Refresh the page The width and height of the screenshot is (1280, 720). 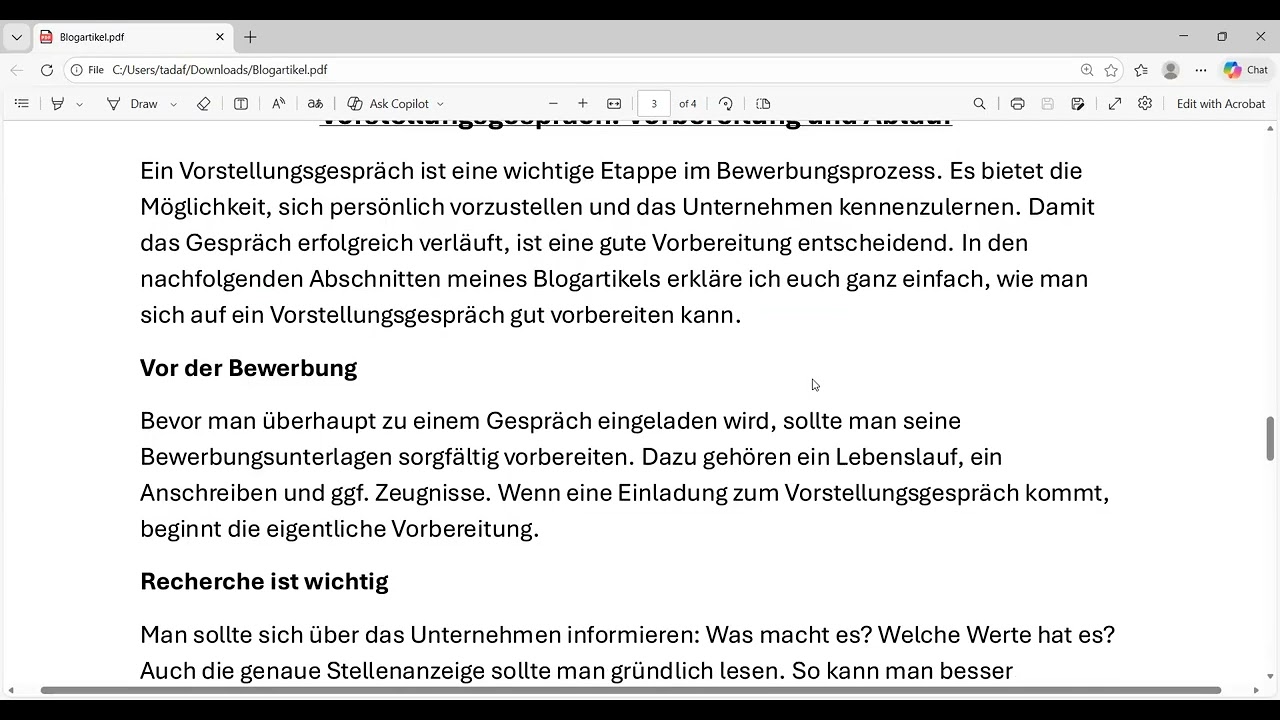pos(47,70)
